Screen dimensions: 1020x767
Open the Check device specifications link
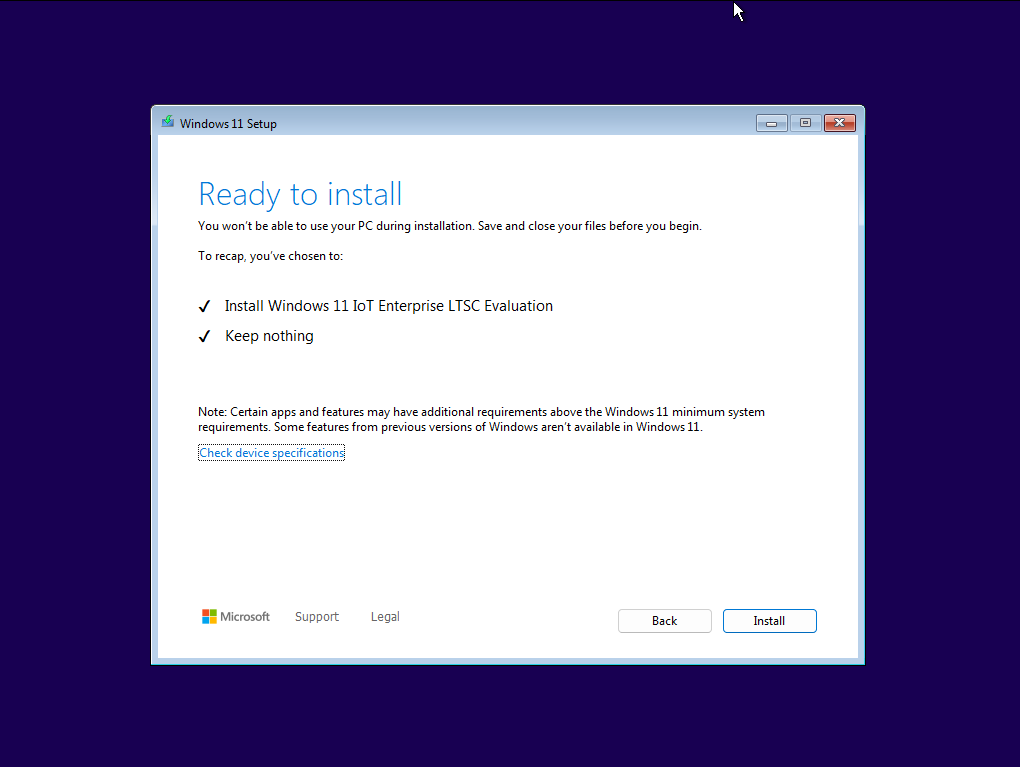pos(271,452)
